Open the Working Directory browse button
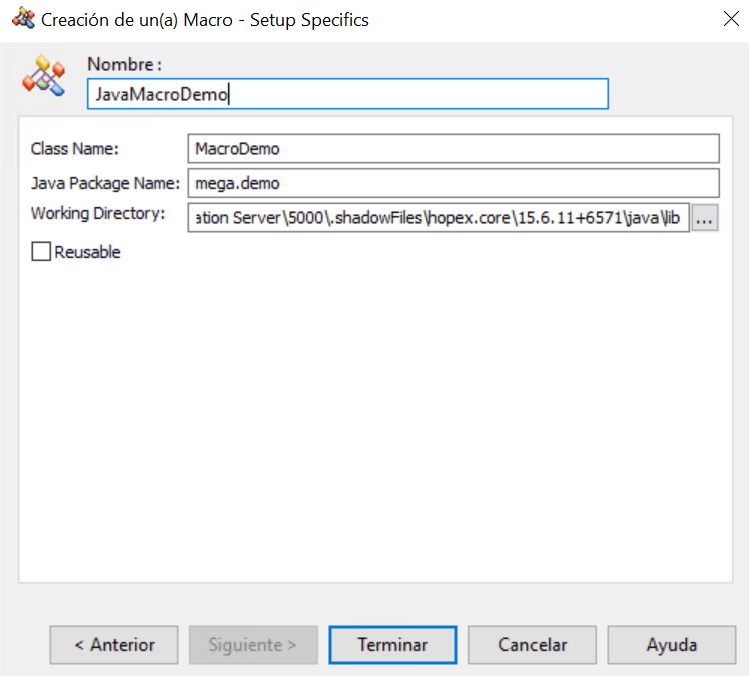This screenshot has width=749, height=676. 705,218
